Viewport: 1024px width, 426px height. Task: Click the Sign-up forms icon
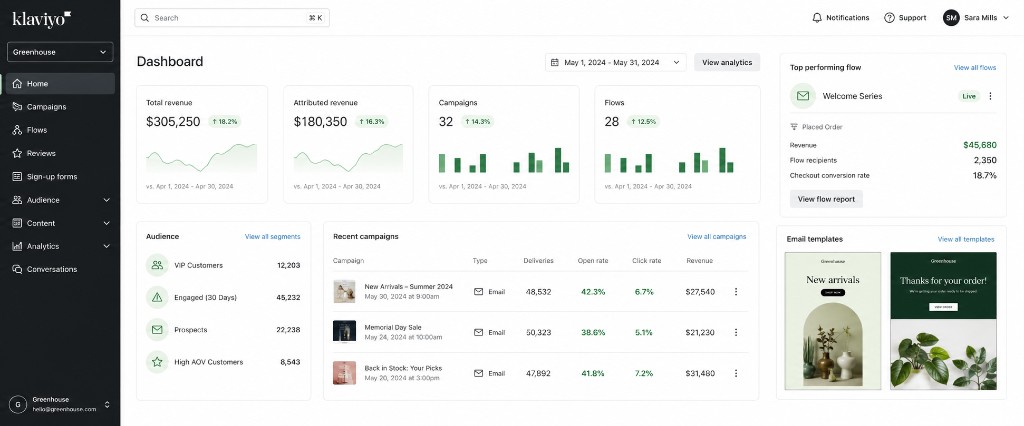pos(17,176)
